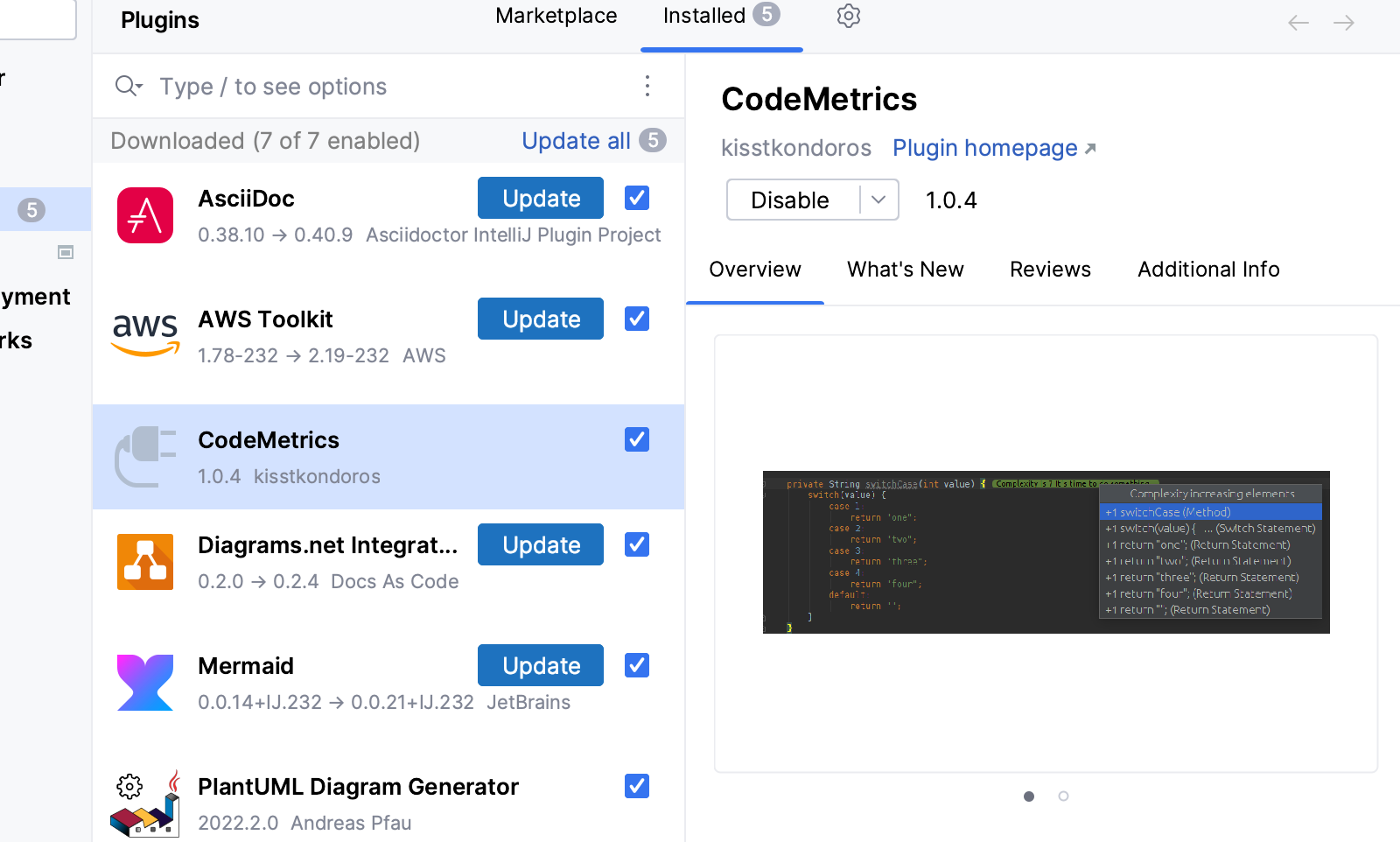Select the first screenshot carousel dot
Screen dimensions: 1400x842
(x=1029, y=796)
